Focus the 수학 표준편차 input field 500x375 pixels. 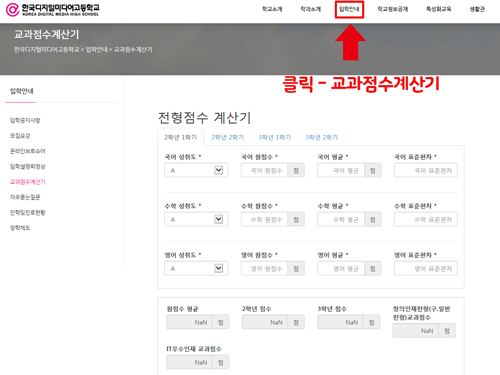426,219
